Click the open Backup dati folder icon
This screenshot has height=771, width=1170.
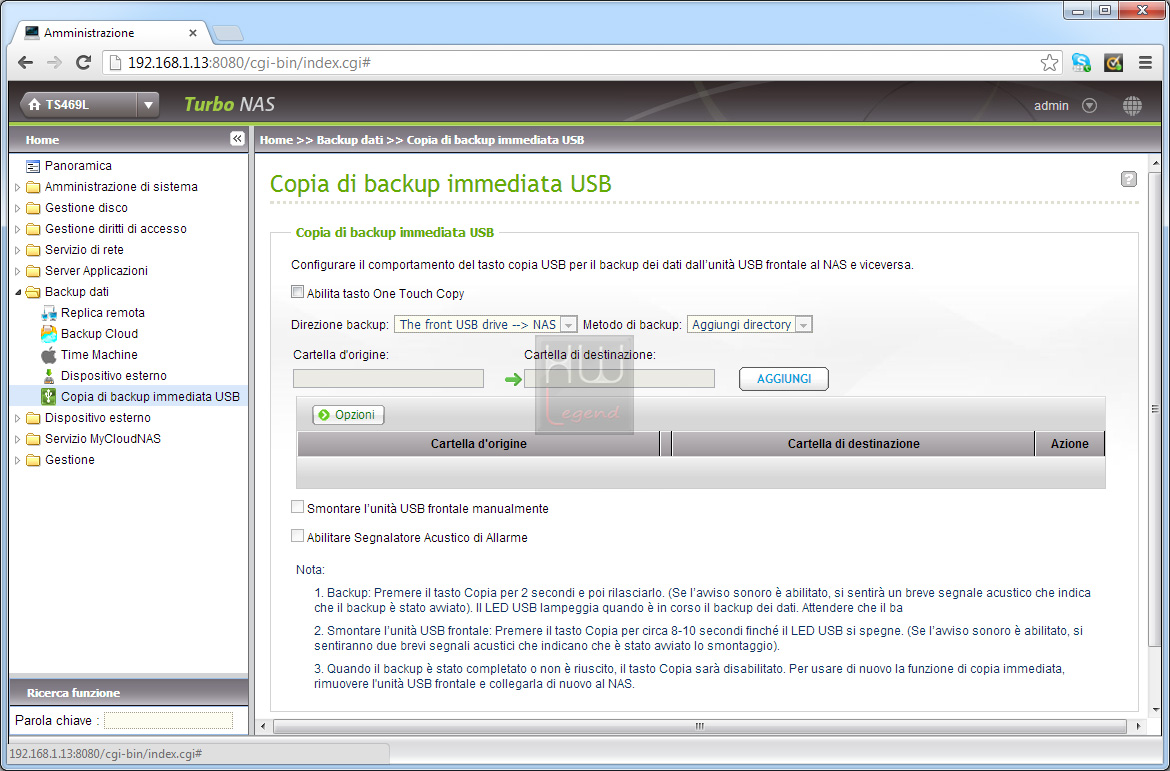point(33,292)
